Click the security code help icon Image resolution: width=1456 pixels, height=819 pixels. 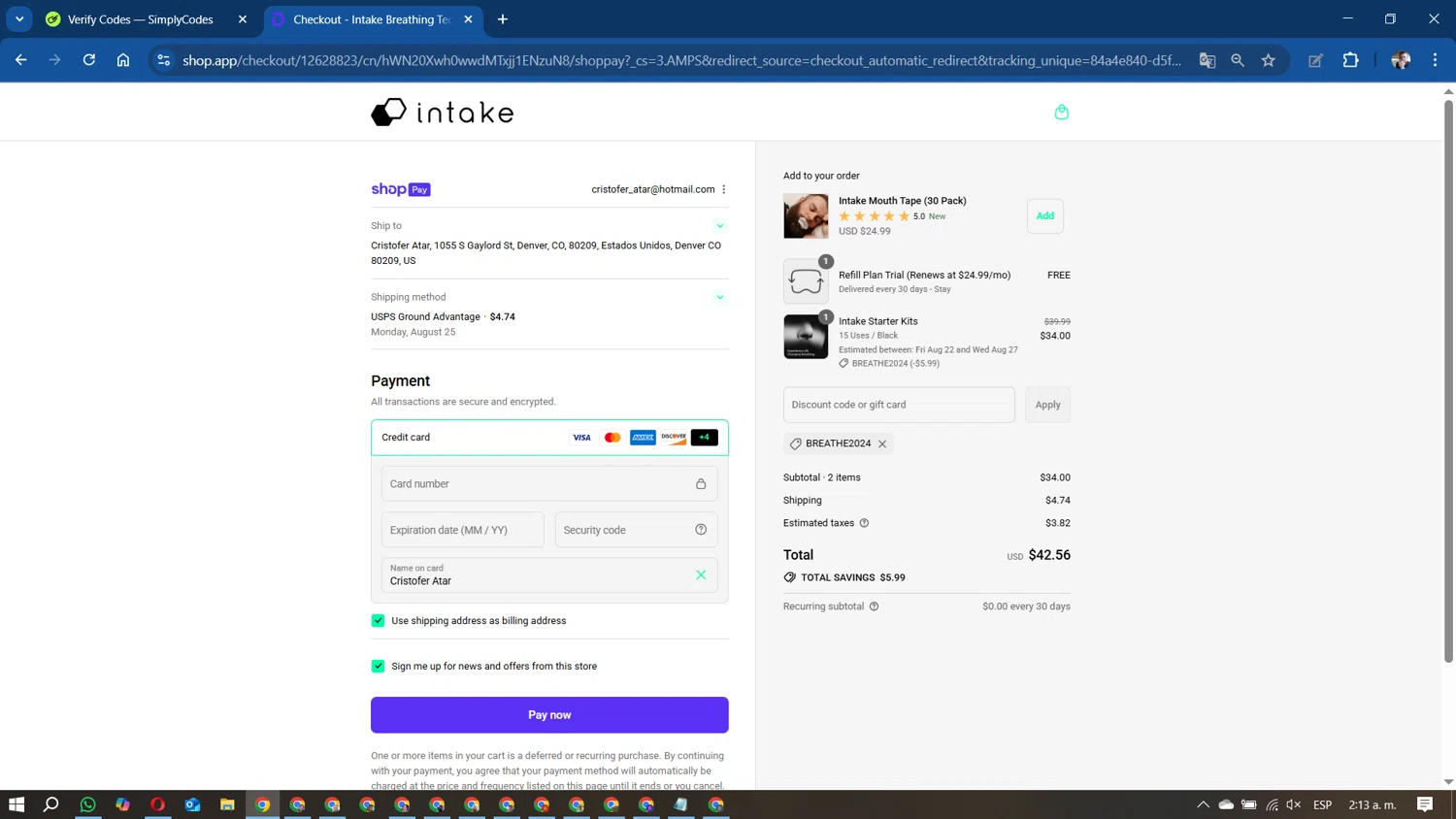point(701,530)
